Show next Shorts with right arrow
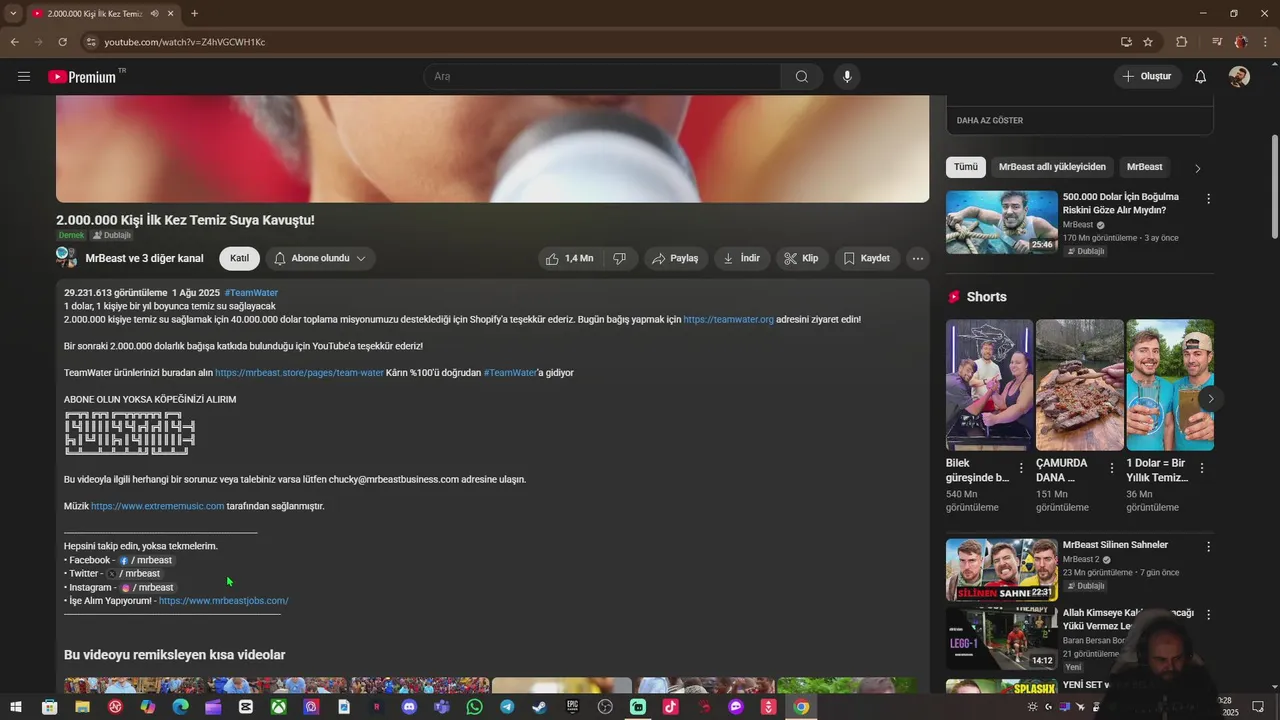 tap(1210, 398)
